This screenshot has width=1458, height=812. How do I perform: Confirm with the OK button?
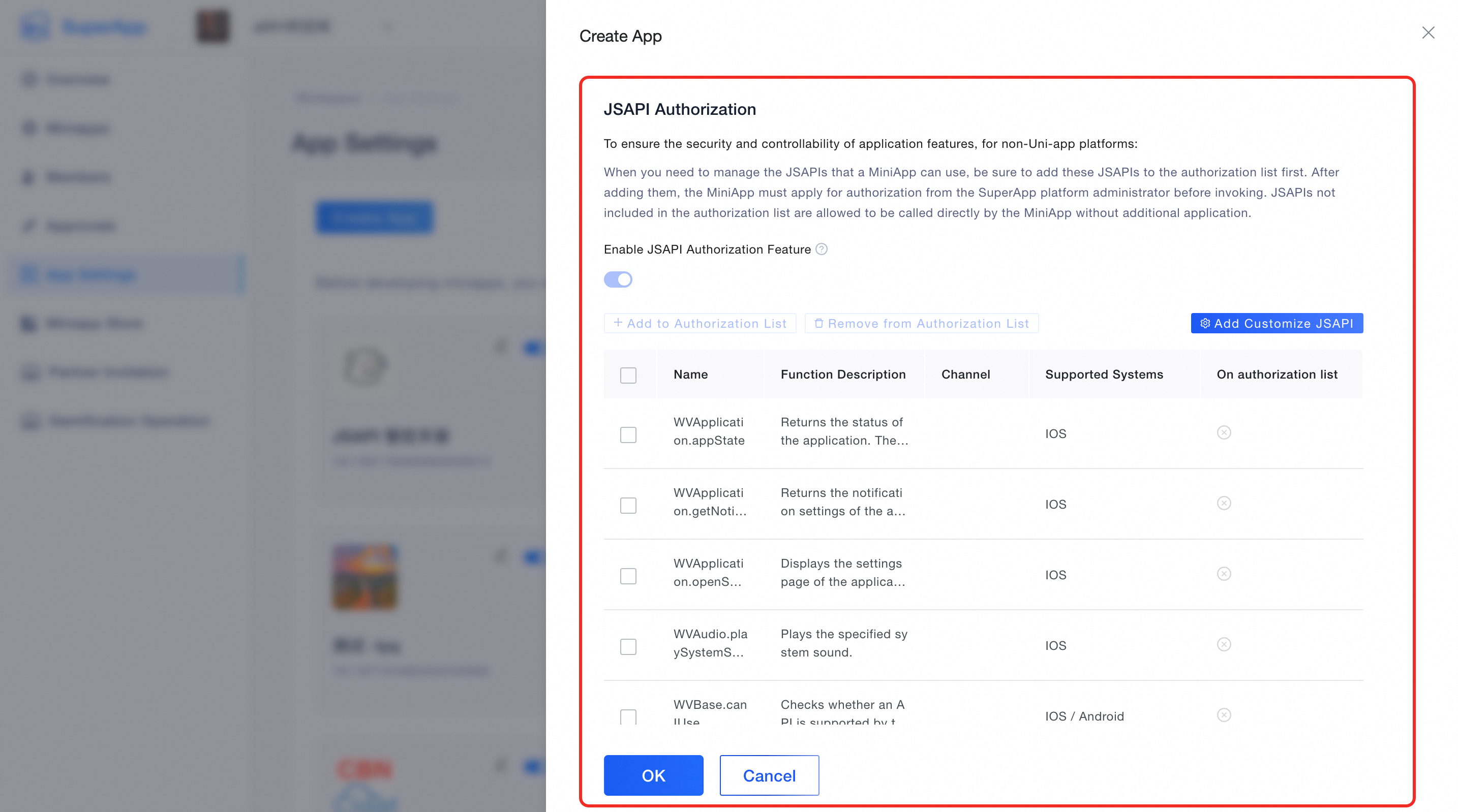653,775
